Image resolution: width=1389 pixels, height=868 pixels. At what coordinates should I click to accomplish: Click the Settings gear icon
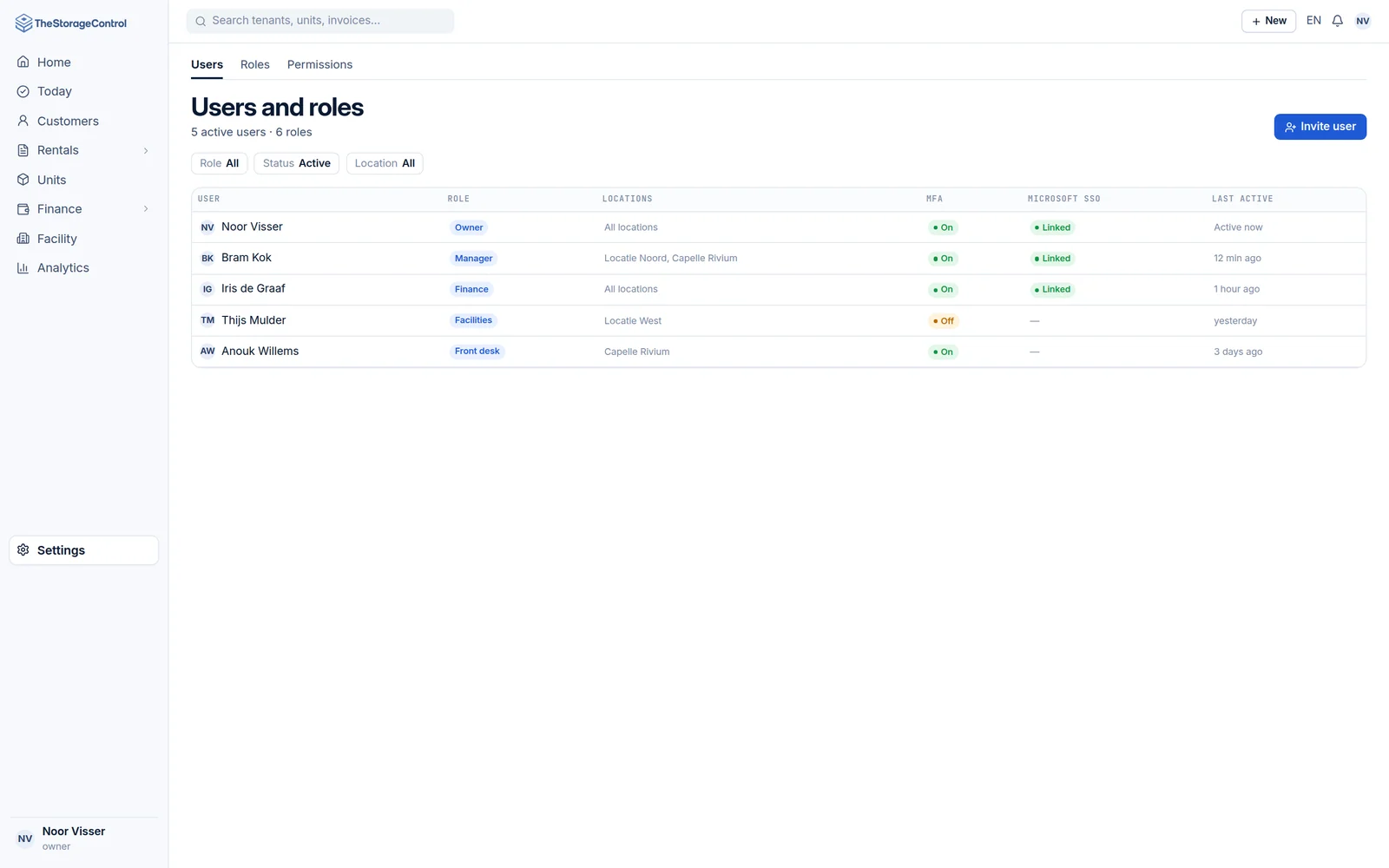[x=23, y=550]
